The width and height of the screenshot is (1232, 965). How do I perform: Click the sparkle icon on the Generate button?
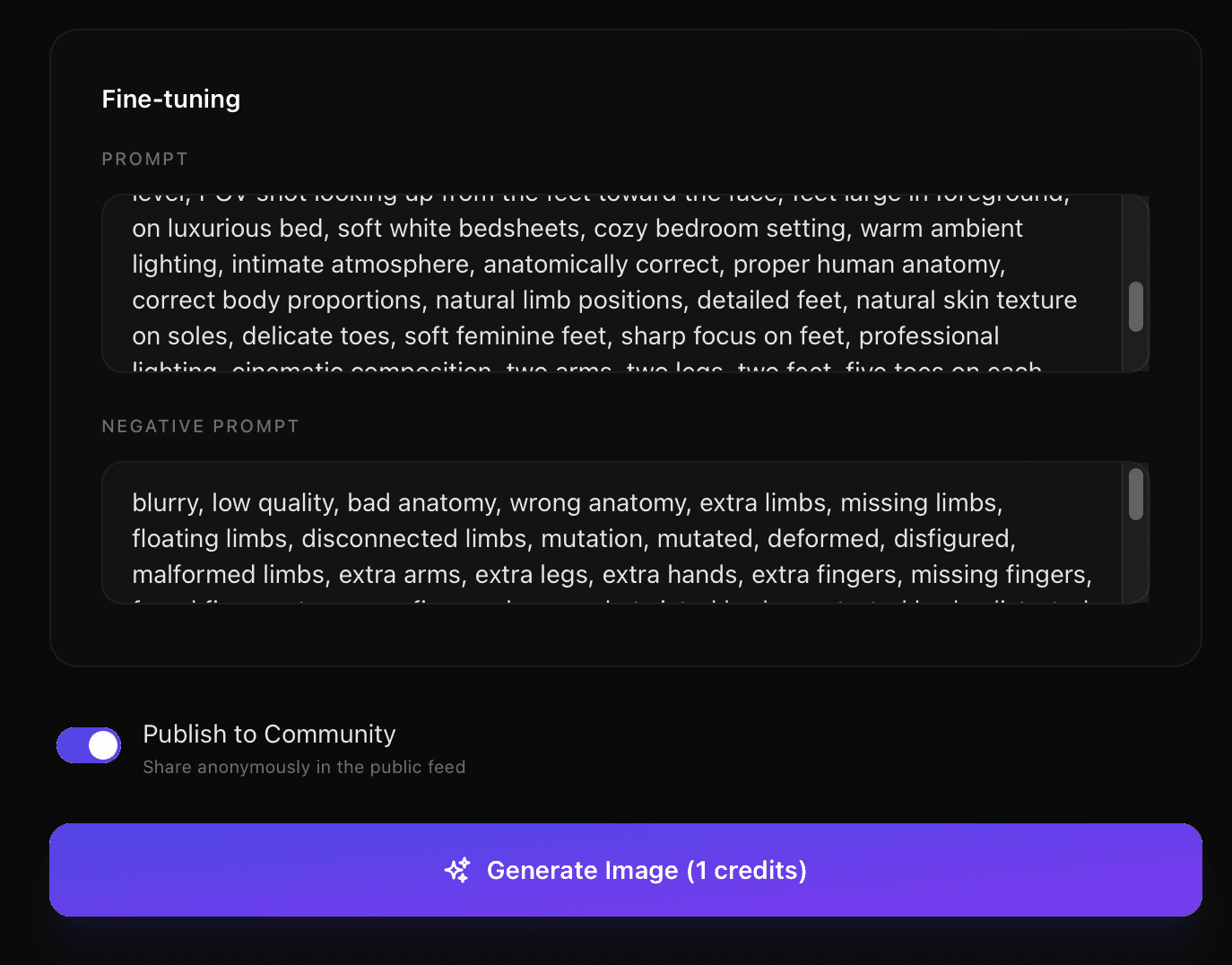pos(457,870)
